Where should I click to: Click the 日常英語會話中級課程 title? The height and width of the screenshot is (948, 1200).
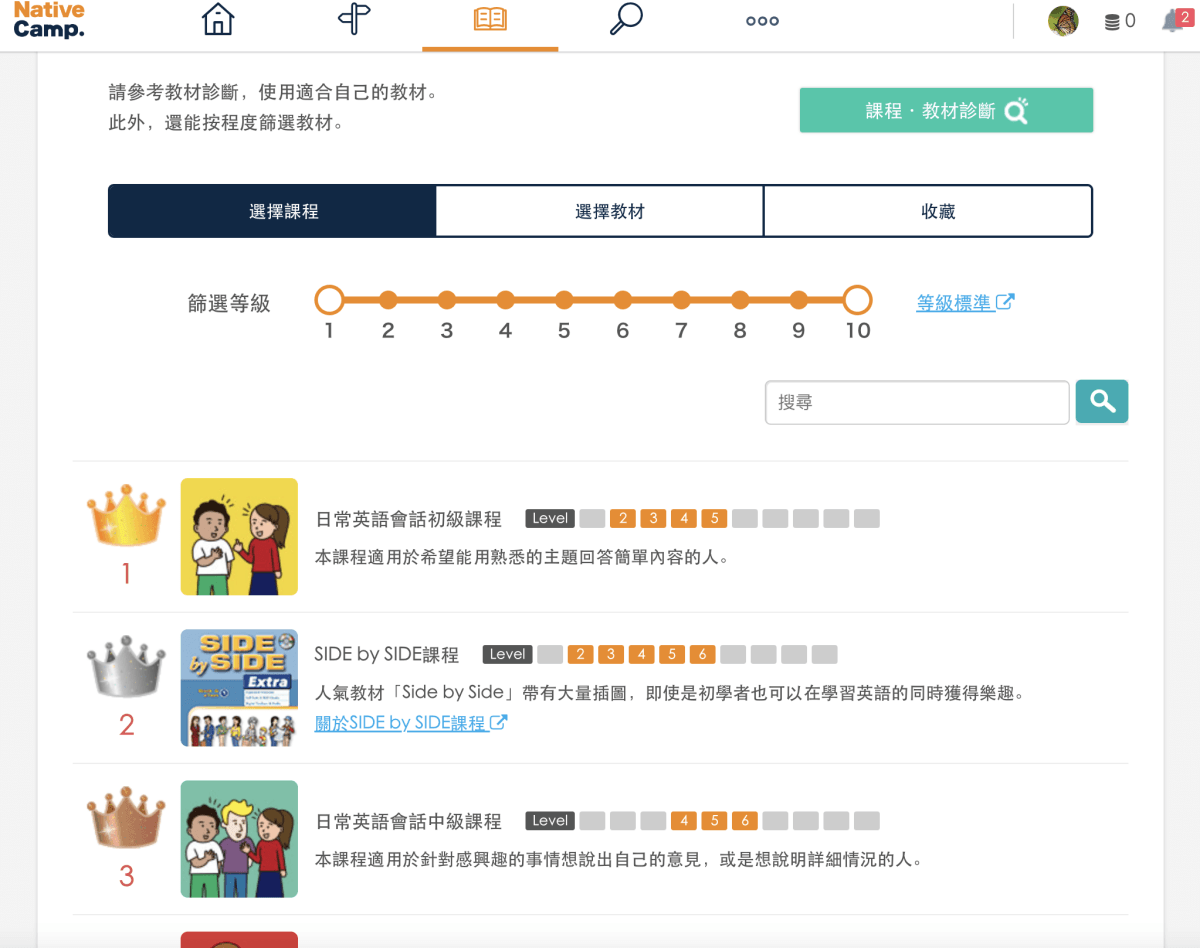[x=408, y=821]
